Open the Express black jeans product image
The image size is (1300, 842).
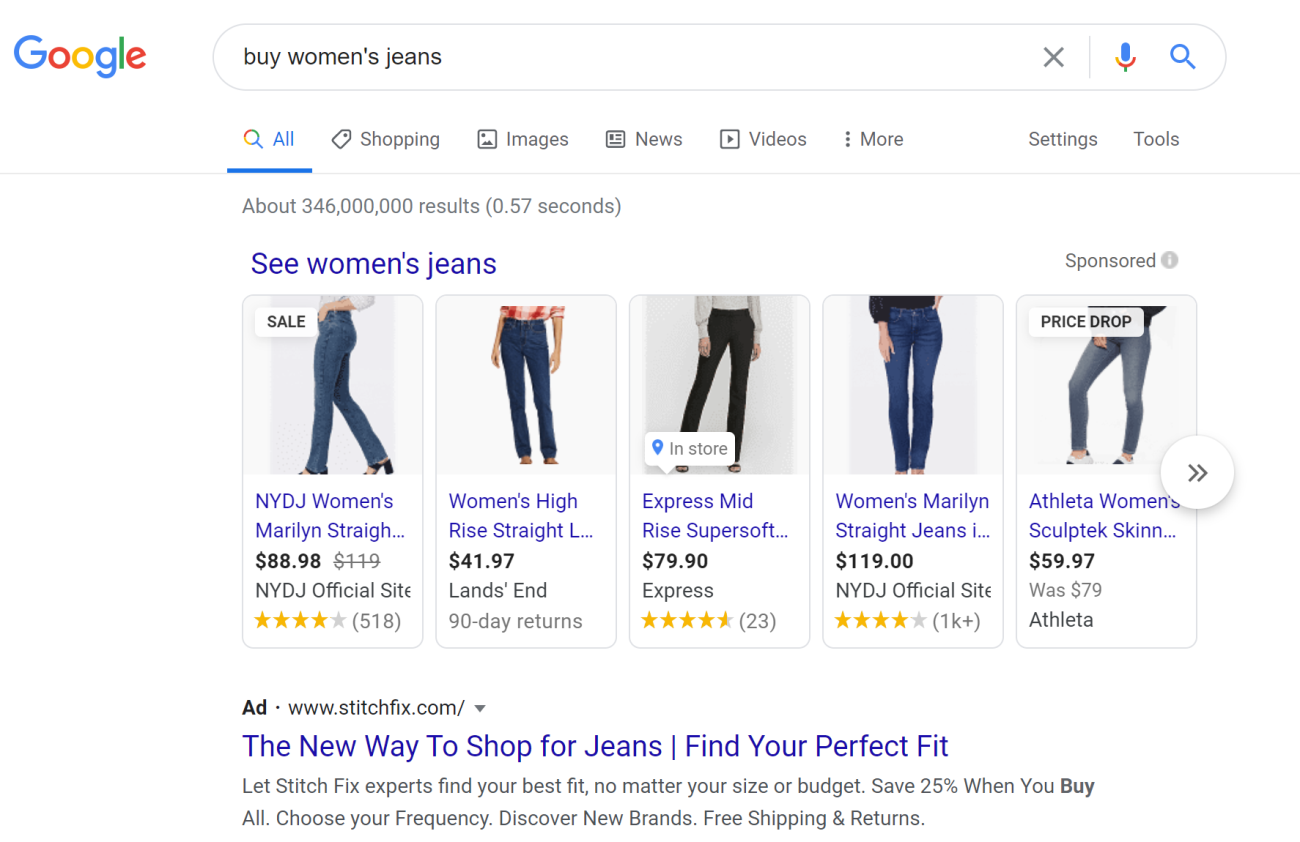point(719,385)
